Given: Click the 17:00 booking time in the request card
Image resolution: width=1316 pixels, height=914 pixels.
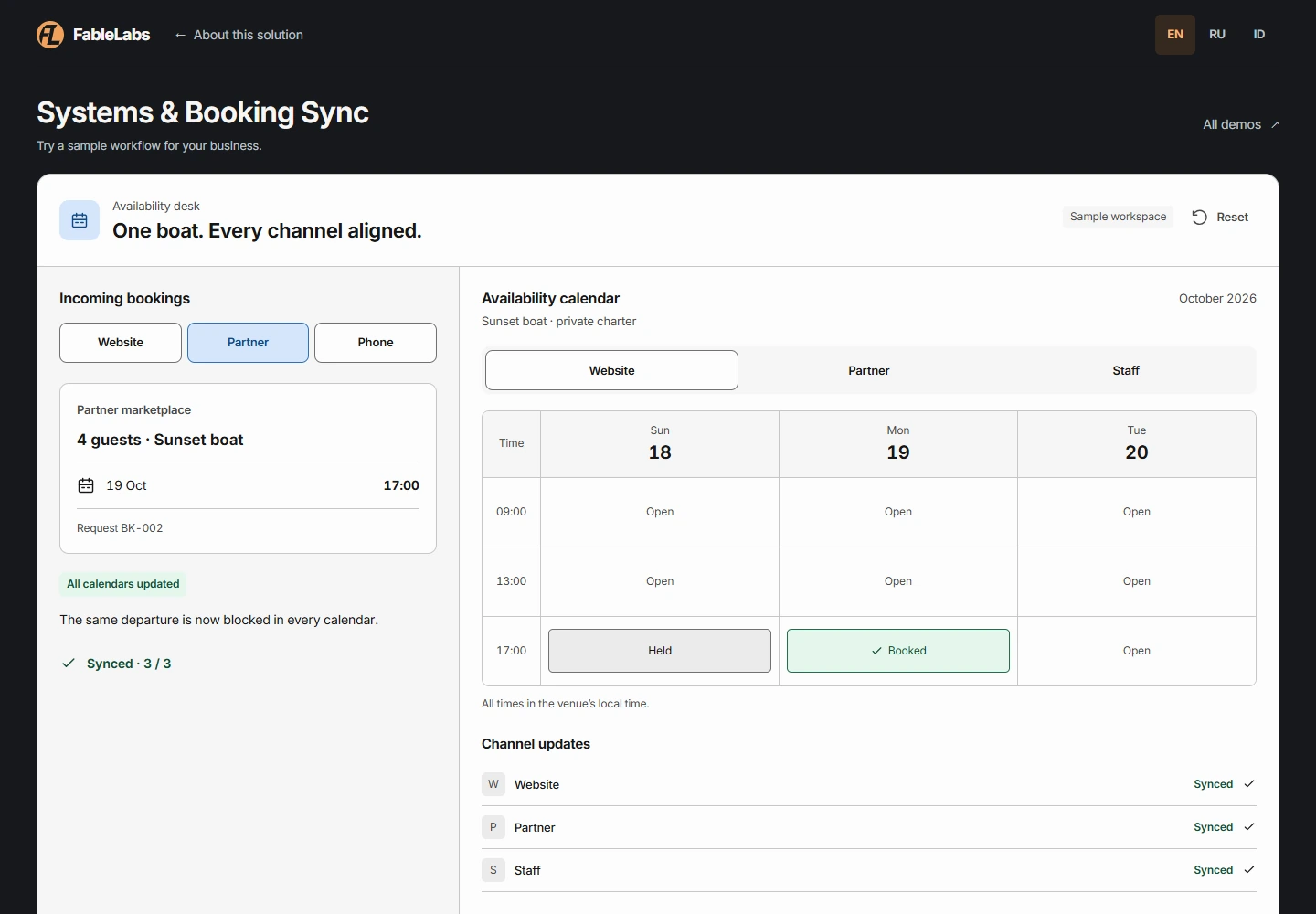Looking at the screenshot, I should click(401, 485).
